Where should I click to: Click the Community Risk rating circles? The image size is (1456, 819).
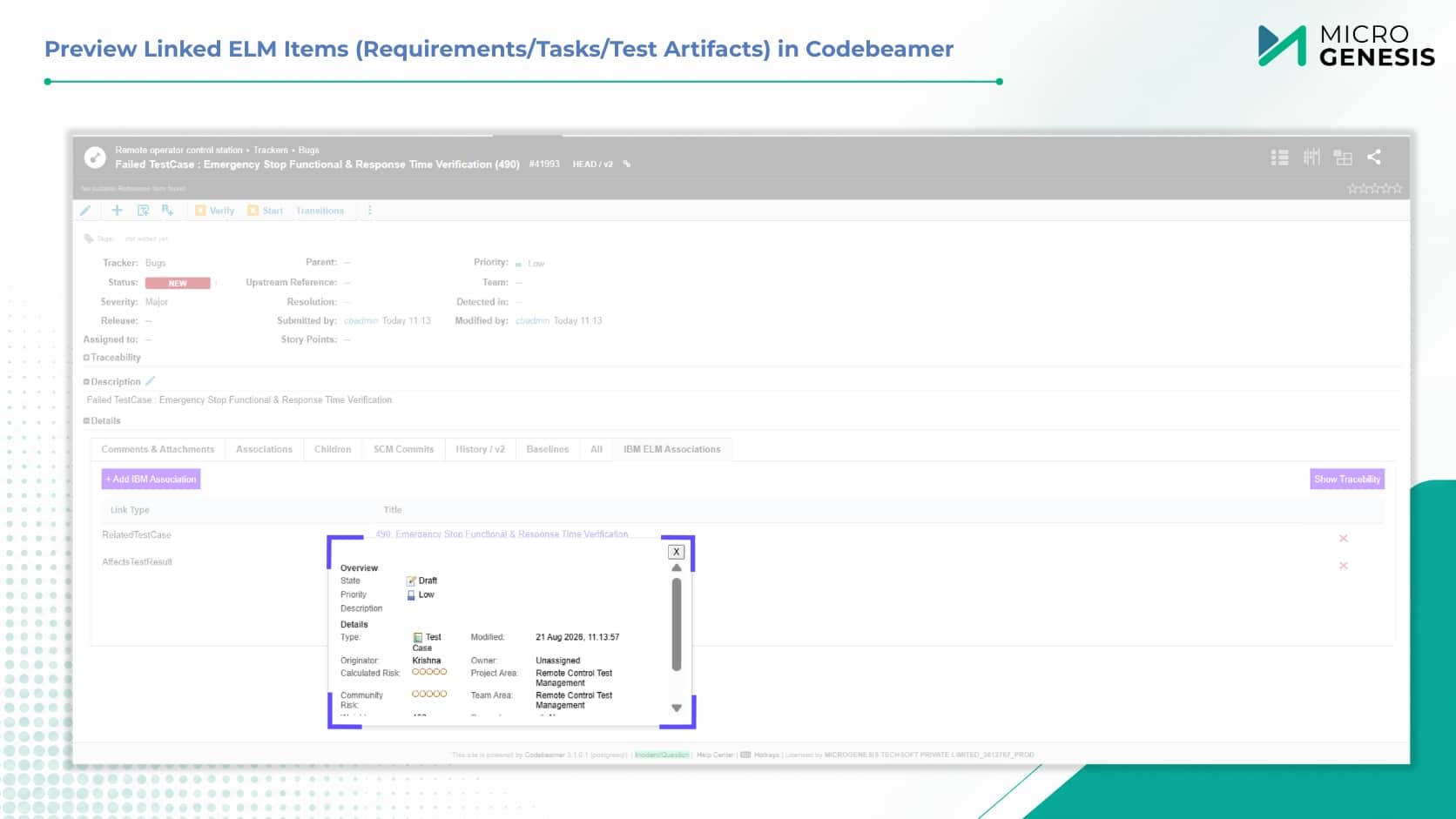[429, 695]
